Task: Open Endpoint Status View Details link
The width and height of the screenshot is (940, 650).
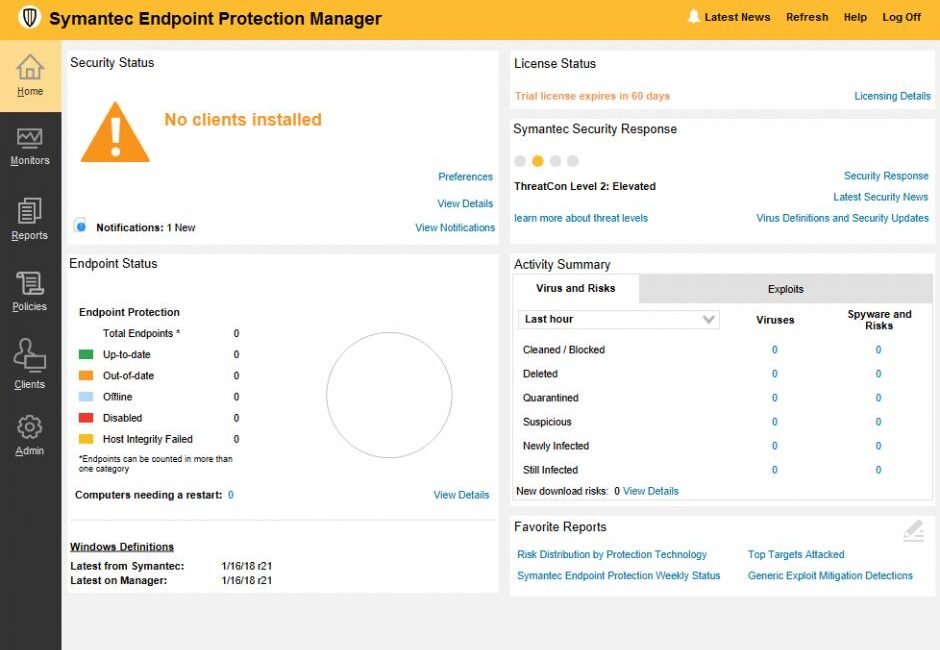Action: coord(461,495)
